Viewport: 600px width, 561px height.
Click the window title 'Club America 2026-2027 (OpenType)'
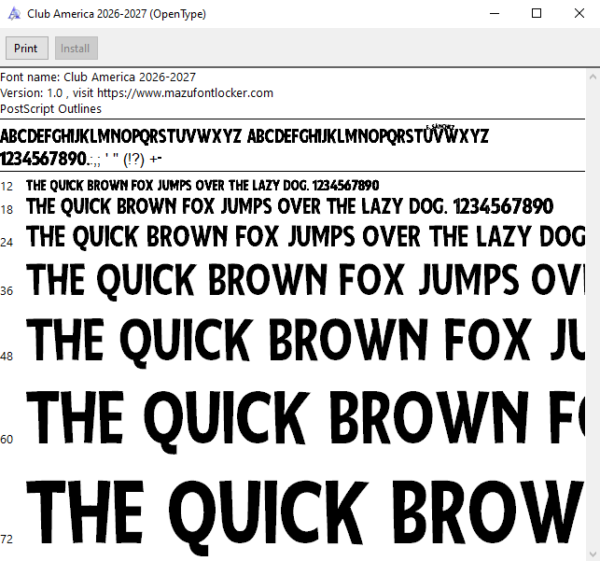click(x=117, y=14)
